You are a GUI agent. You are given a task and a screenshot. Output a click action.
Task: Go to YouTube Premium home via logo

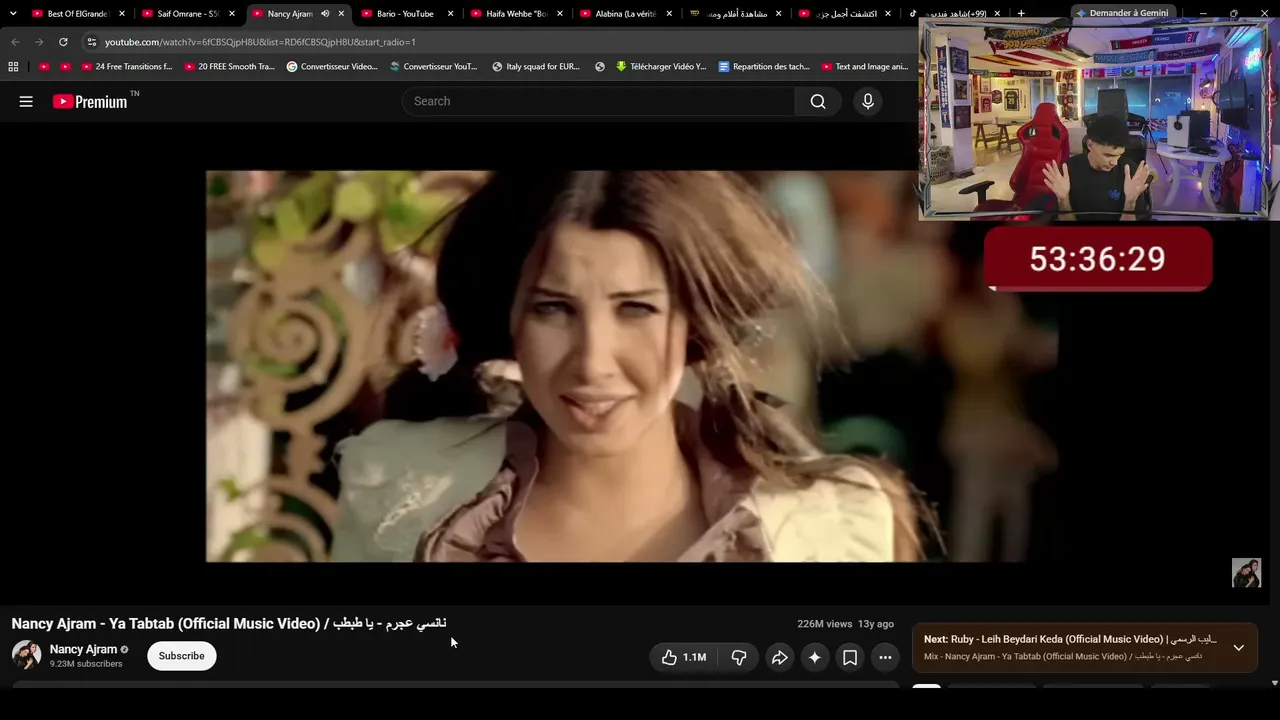click(x=90, y=101)
